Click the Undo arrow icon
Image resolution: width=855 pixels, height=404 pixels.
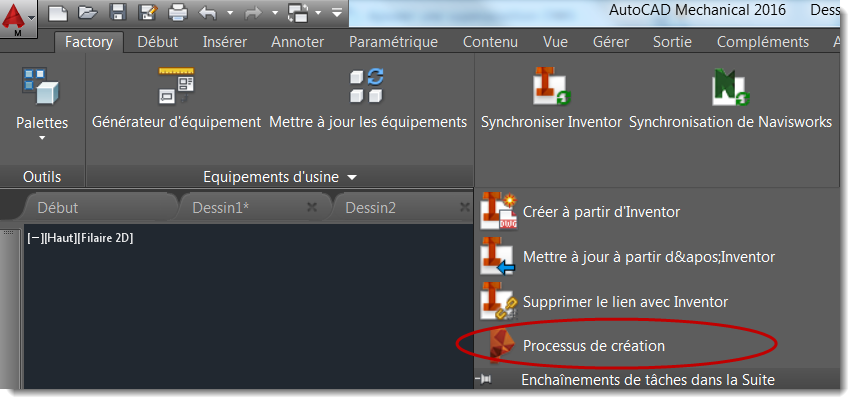click(208, 12)
